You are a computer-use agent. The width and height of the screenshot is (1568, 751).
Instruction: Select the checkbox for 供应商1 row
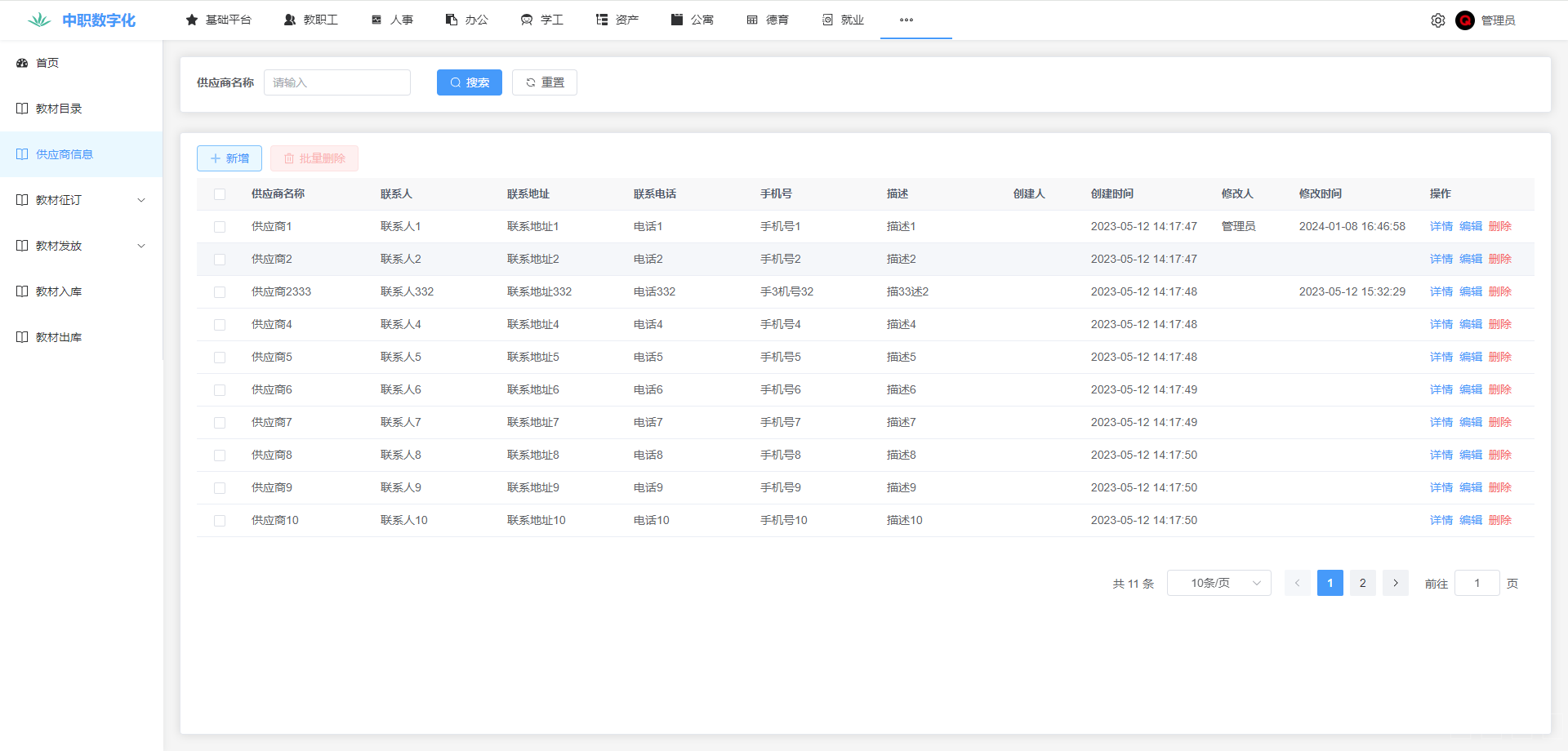point(220,227)
